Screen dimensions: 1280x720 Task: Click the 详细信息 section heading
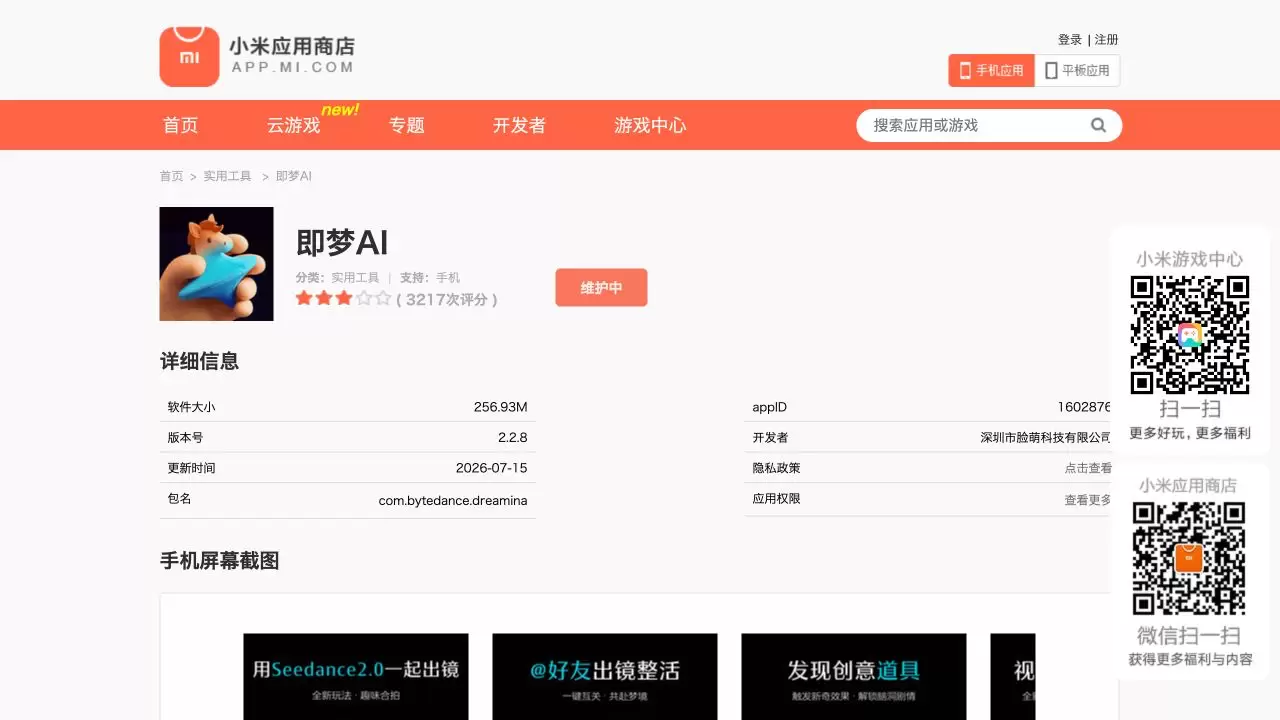200,361
